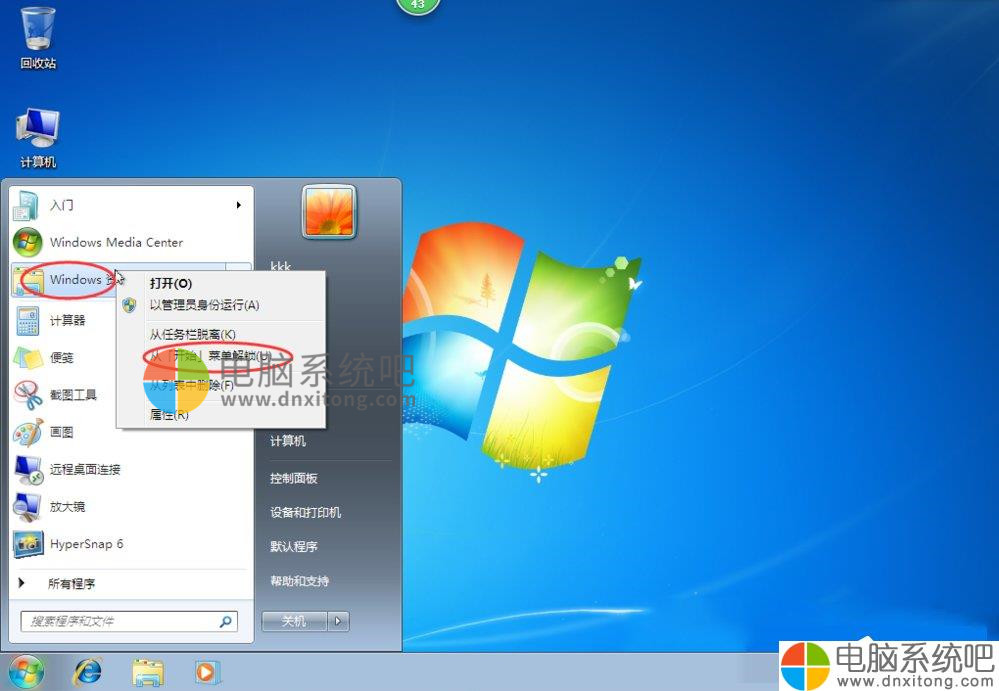Open 计算机 in the Start menu right pane
This screenshot has height=691, width=999.
click(x=288, y=441)
